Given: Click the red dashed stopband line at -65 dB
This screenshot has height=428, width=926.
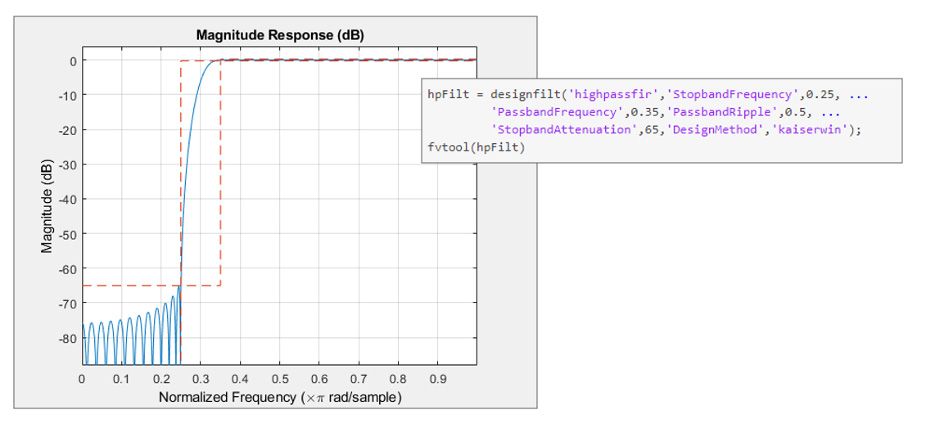Looking at the screenshot, I should tap(130, 286).
